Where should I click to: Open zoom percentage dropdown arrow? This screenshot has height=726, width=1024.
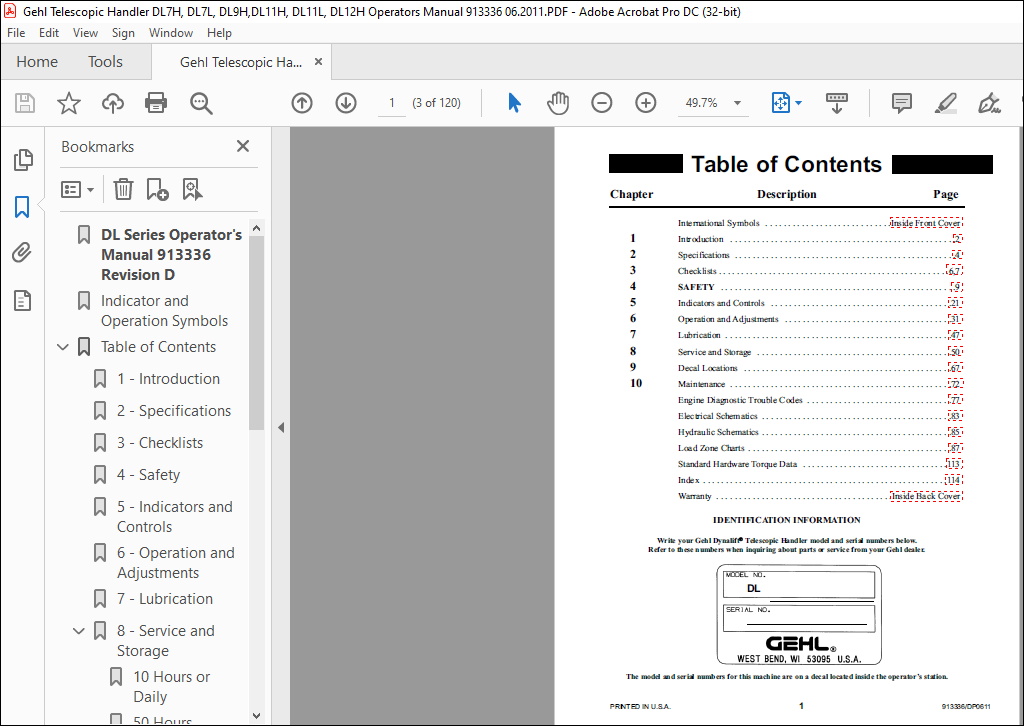coord(737,103)
